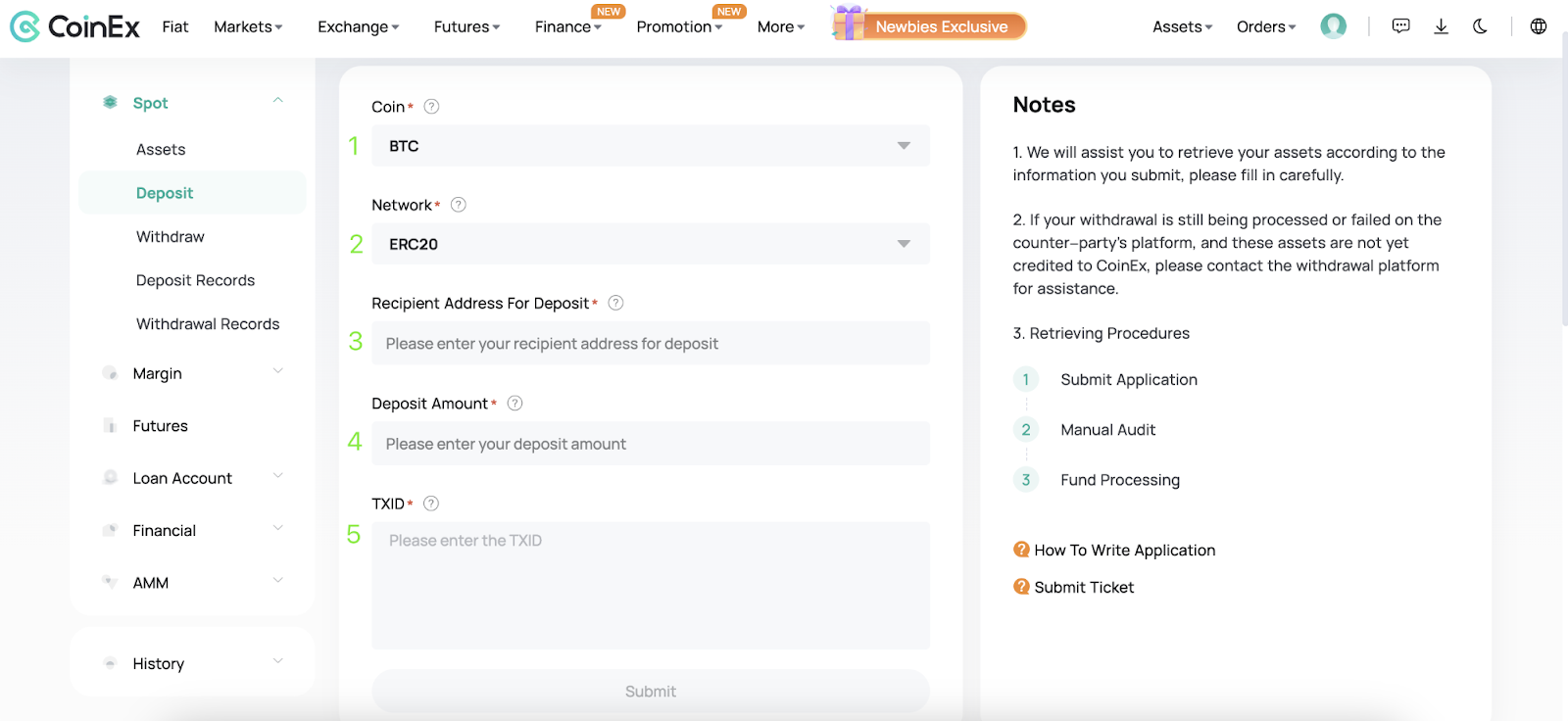The height and width of the screenshot is (721, 1568).
Task: Click the Loan Account sidebar icon
Action: tap(110, 477)
